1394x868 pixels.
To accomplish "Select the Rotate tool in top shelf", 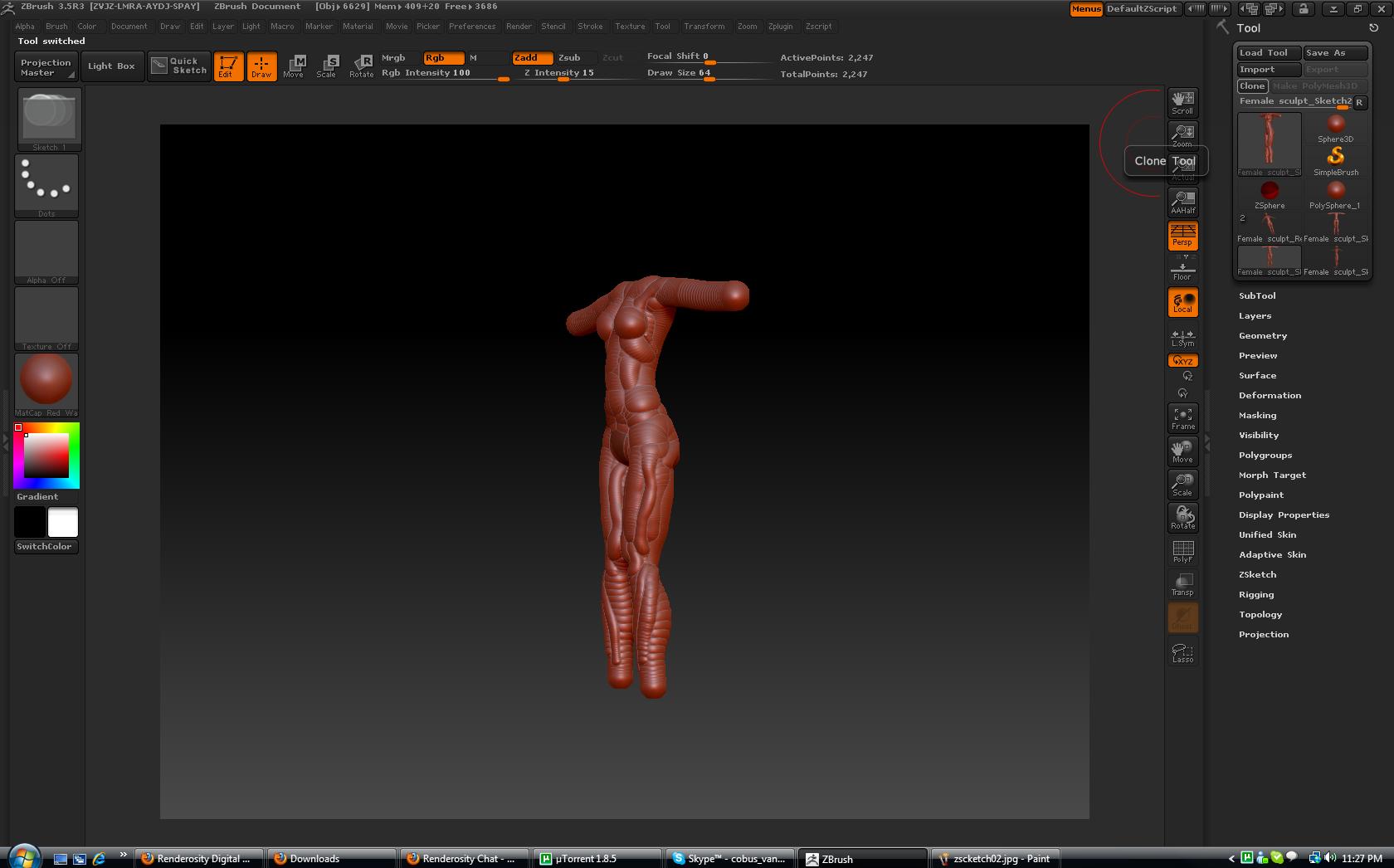I will (361, 66).
